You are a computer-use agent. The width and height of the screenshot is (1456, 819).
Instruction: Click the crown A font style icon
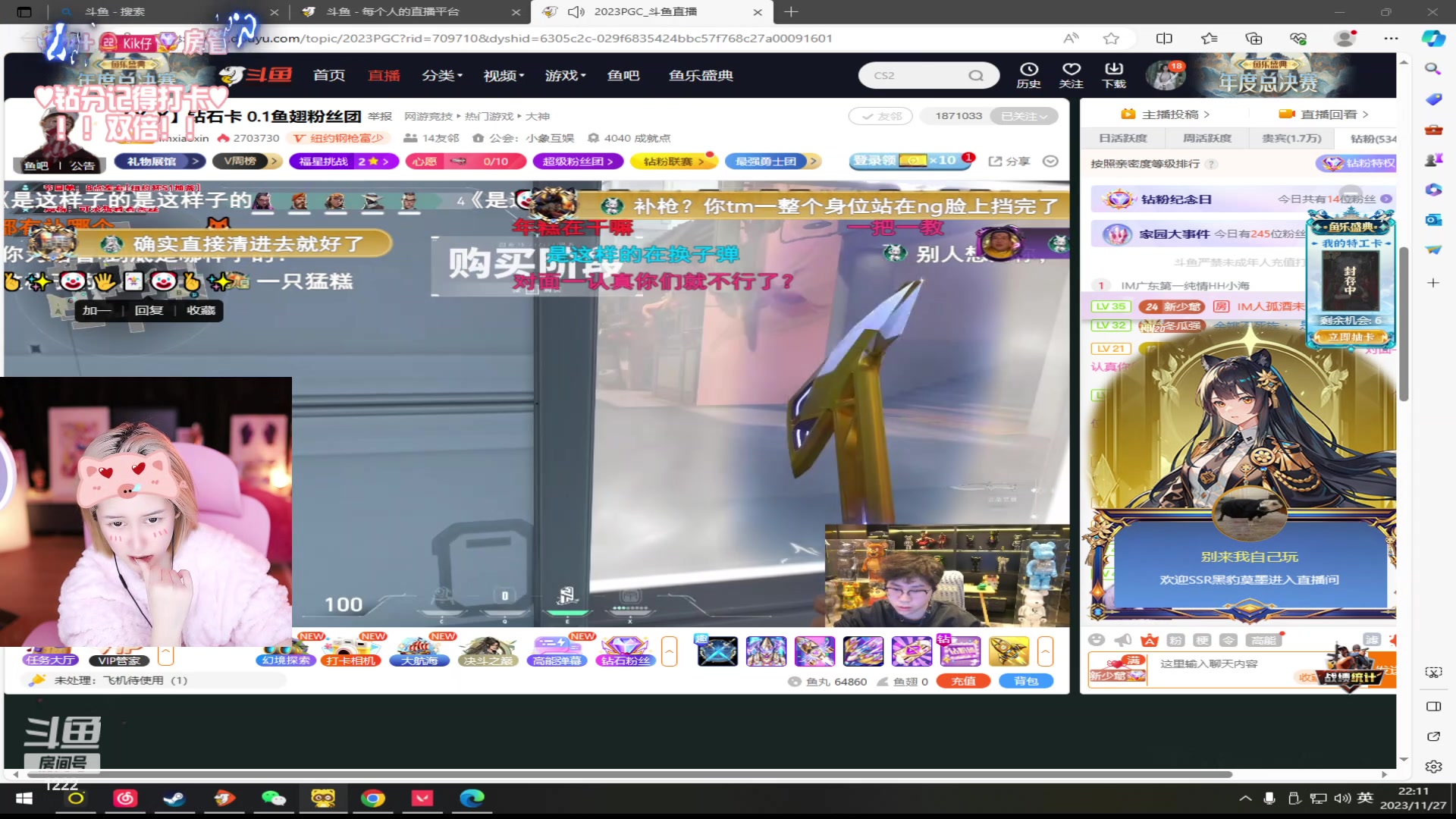[x=1150, y=640]
